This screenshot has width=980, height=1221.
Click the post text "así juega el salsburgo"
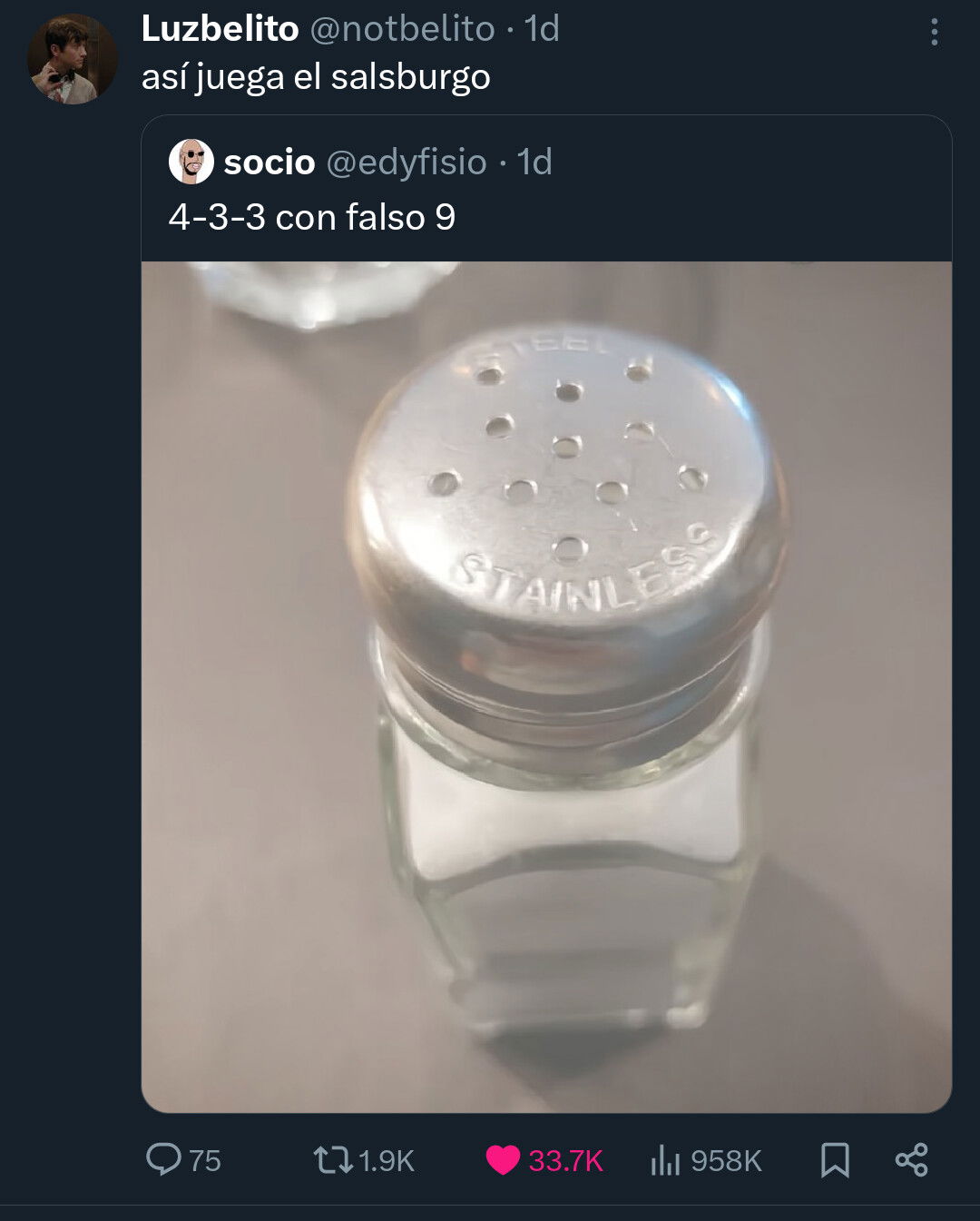pyautogui.click(x=316, y=77)
